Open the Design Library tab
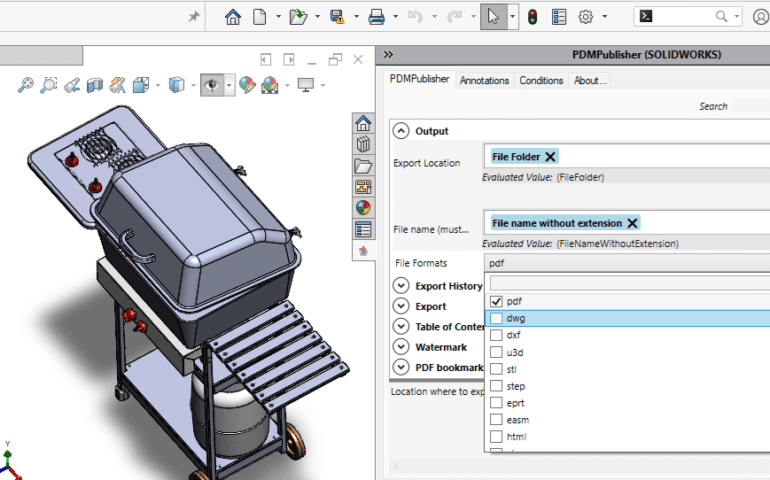The height and width of the screenshot is (480, 770). click(363, 144)
